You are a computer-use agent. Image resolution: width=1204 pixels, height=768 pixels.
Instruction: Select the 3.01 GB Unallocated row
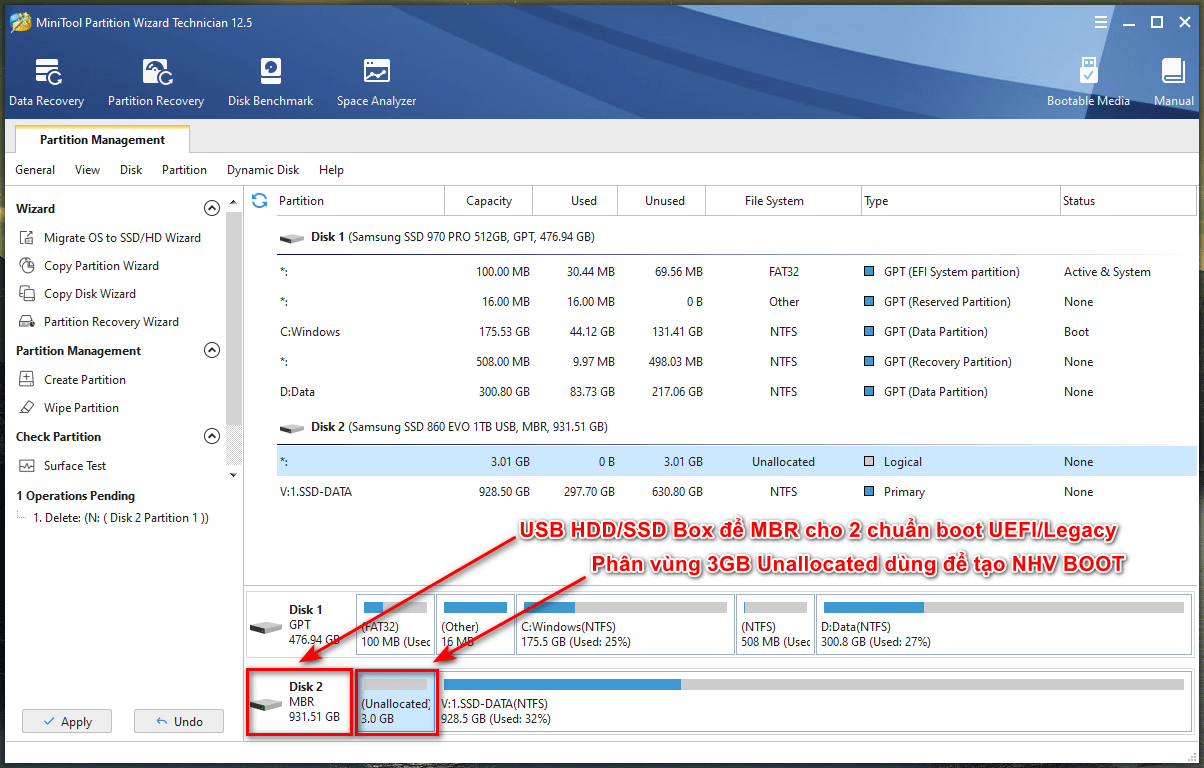tap(736, 462)
